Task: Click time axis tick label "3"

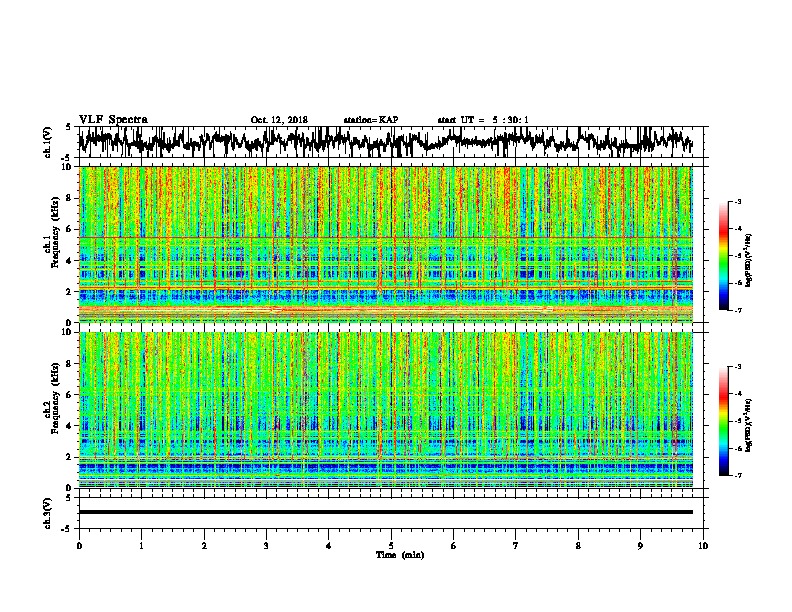Action: (266, 546)
